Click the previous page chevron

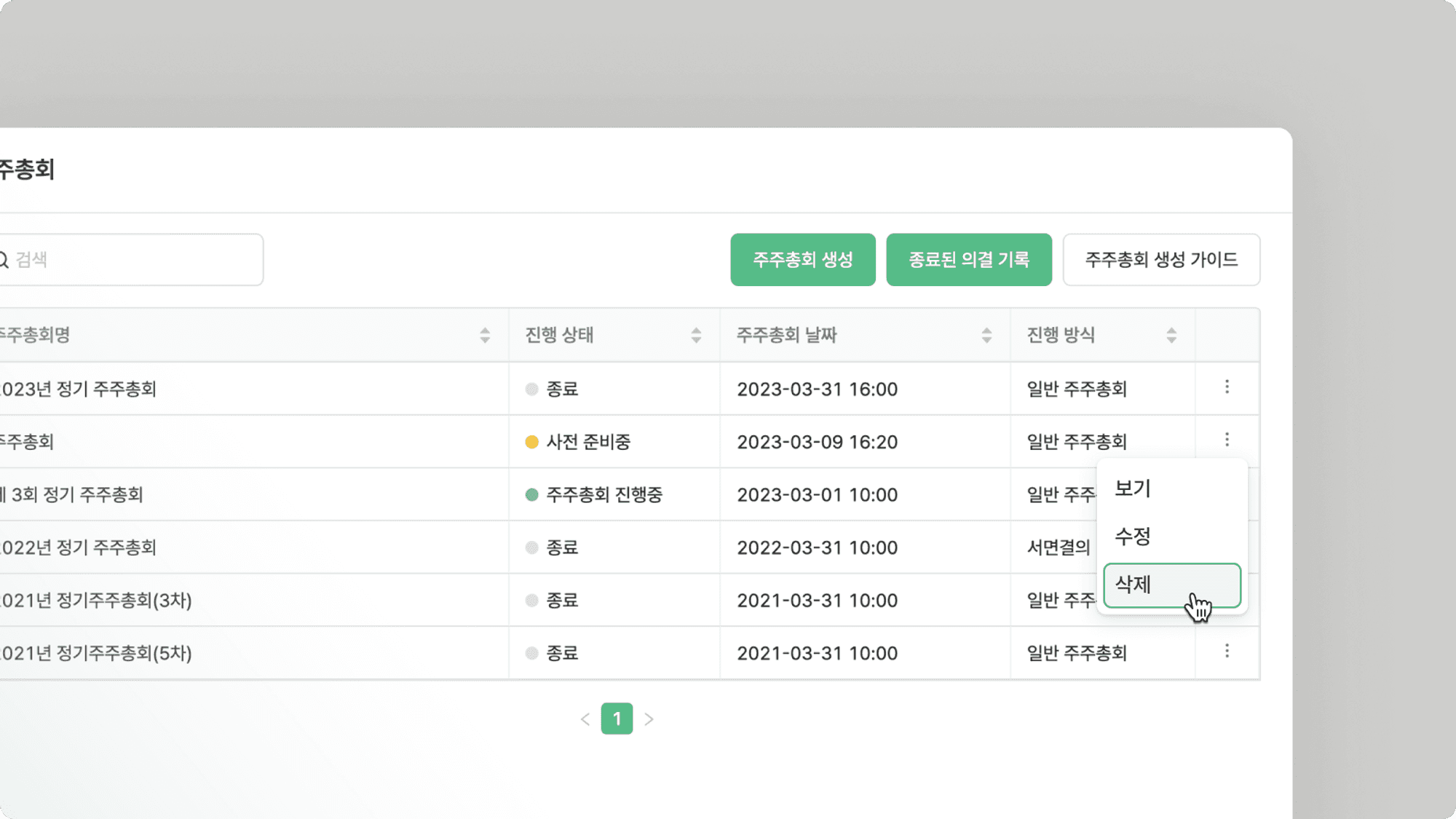click(x=585, y=719)
